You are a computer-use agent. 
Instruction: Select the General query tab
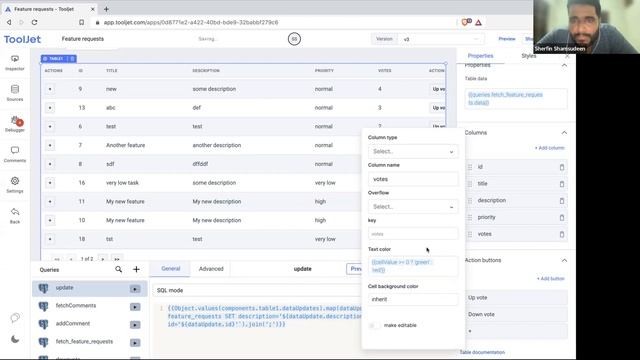click(171, 269)
